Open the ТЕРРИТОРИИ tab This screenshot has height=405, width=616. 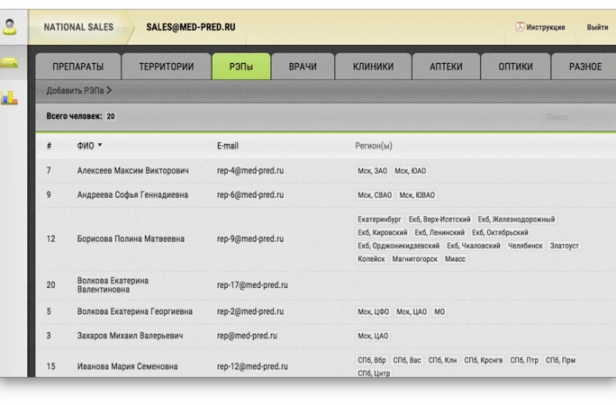pos(166,67)
